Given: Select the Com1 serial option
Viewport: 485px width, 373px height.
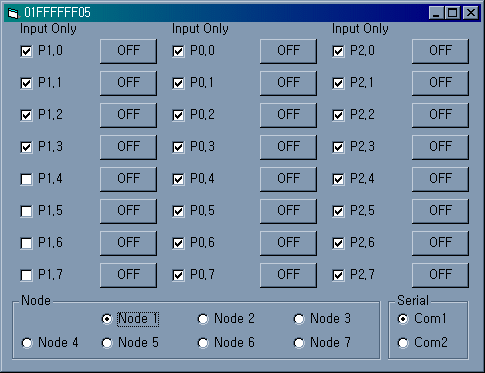Looking at the screenshot, I should point(403,319).
